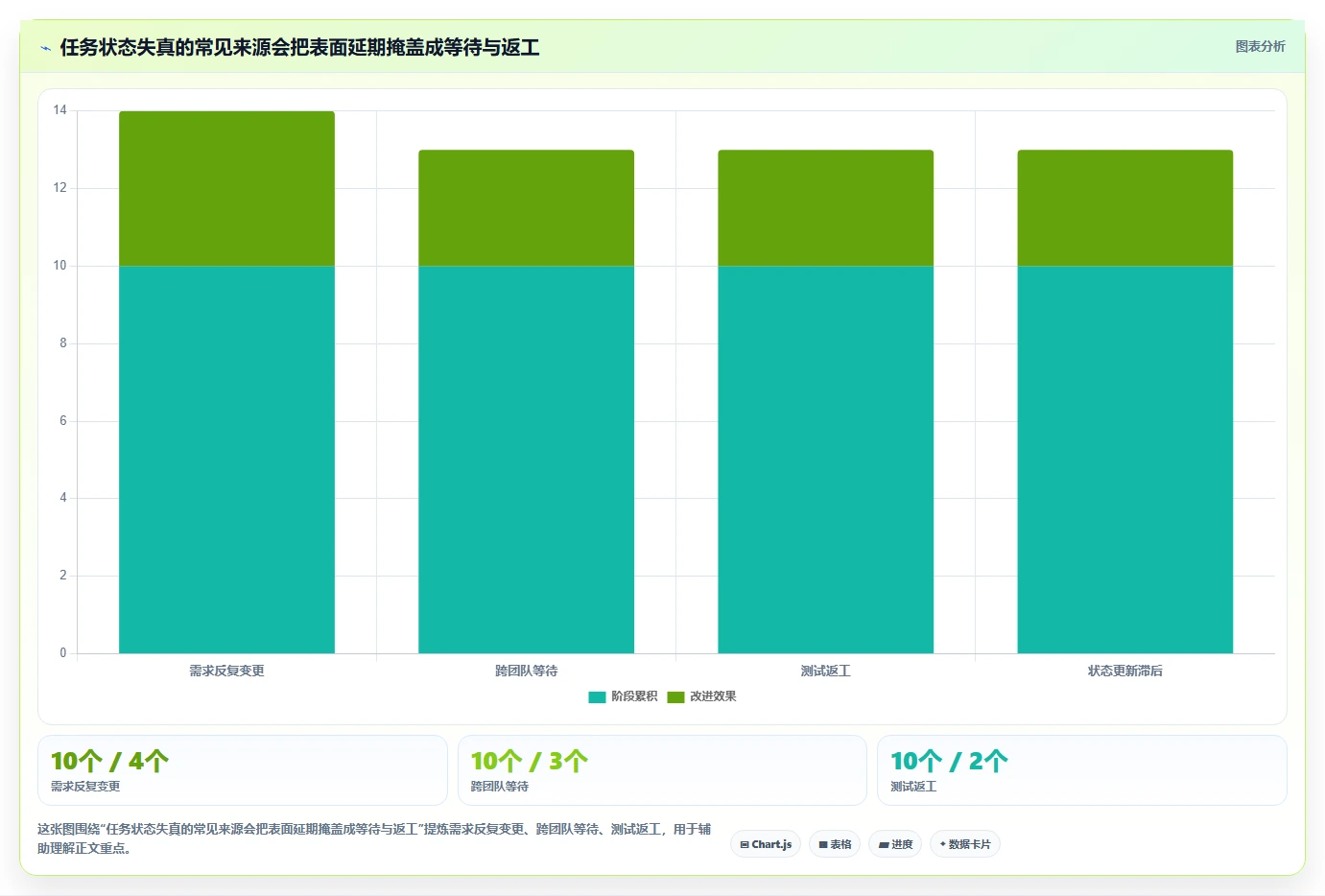
Task: Click the green 改进效果 segment for 跨团队等待
Action: 526,207
